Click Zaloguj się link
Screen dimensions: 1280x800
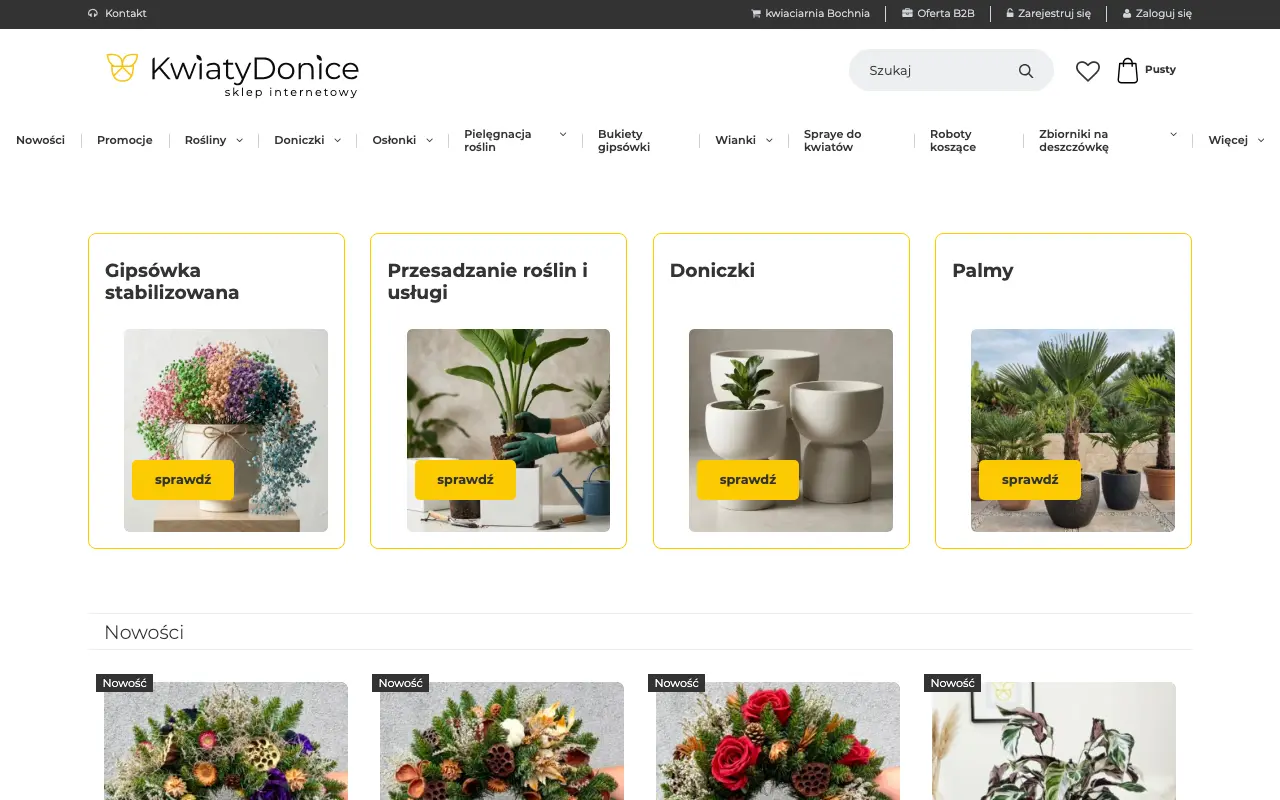pyautogui.click(x=1164, y=14)
